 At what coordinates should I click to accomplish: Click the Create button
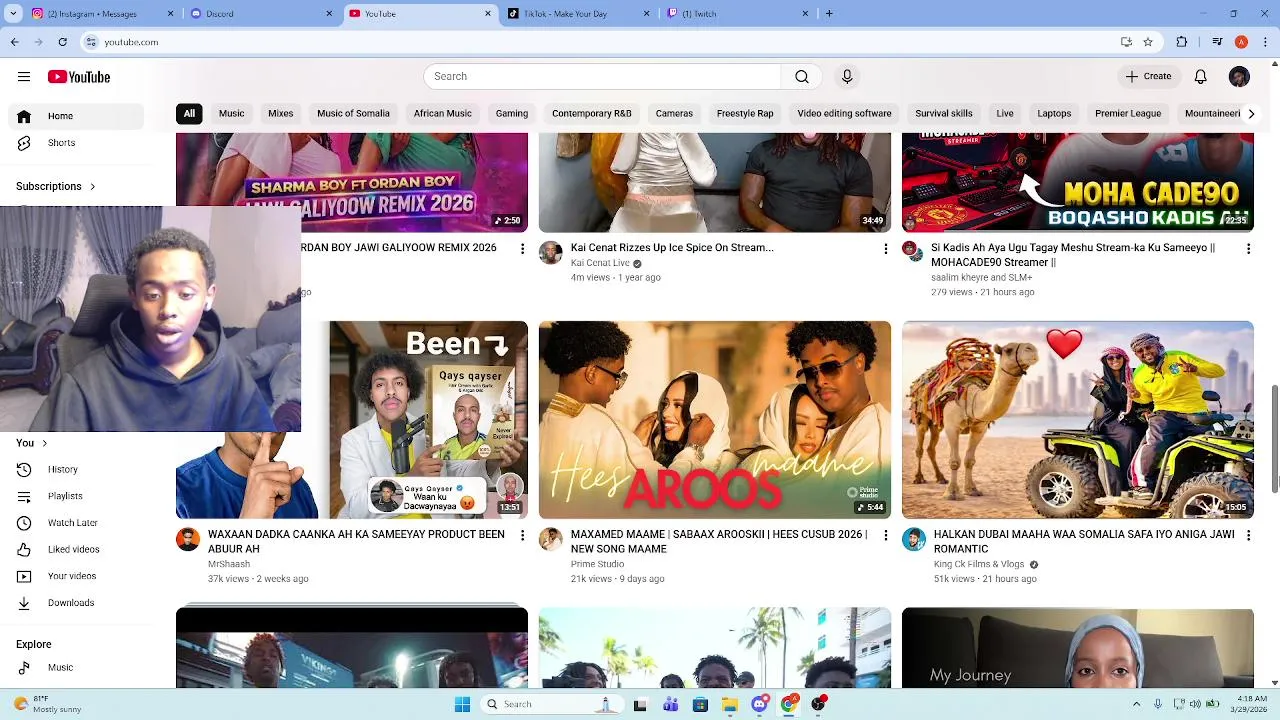point(1148,76)
